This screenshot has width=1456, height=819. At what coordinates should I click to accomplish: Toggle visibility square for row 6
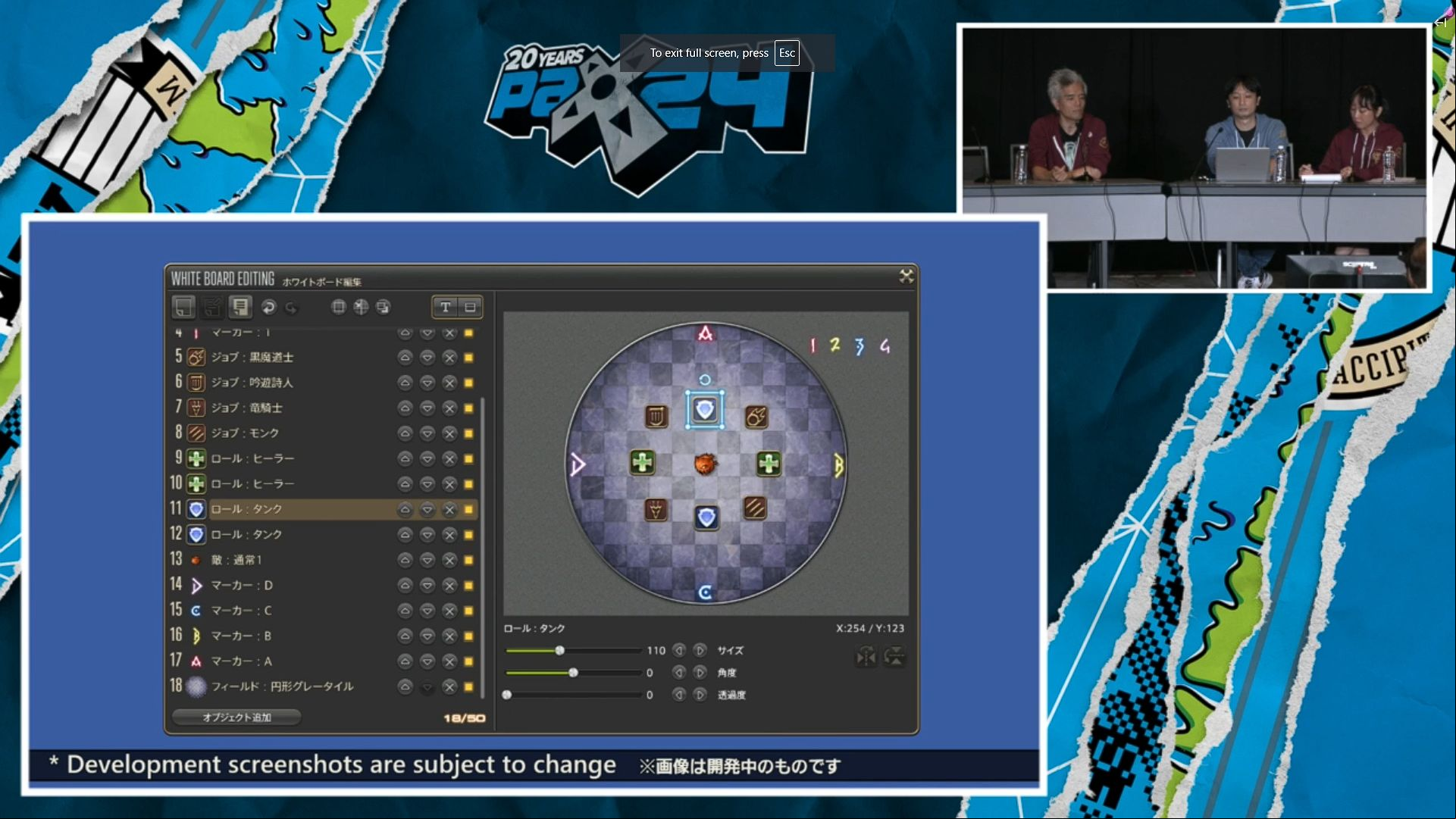coord(468,383)
